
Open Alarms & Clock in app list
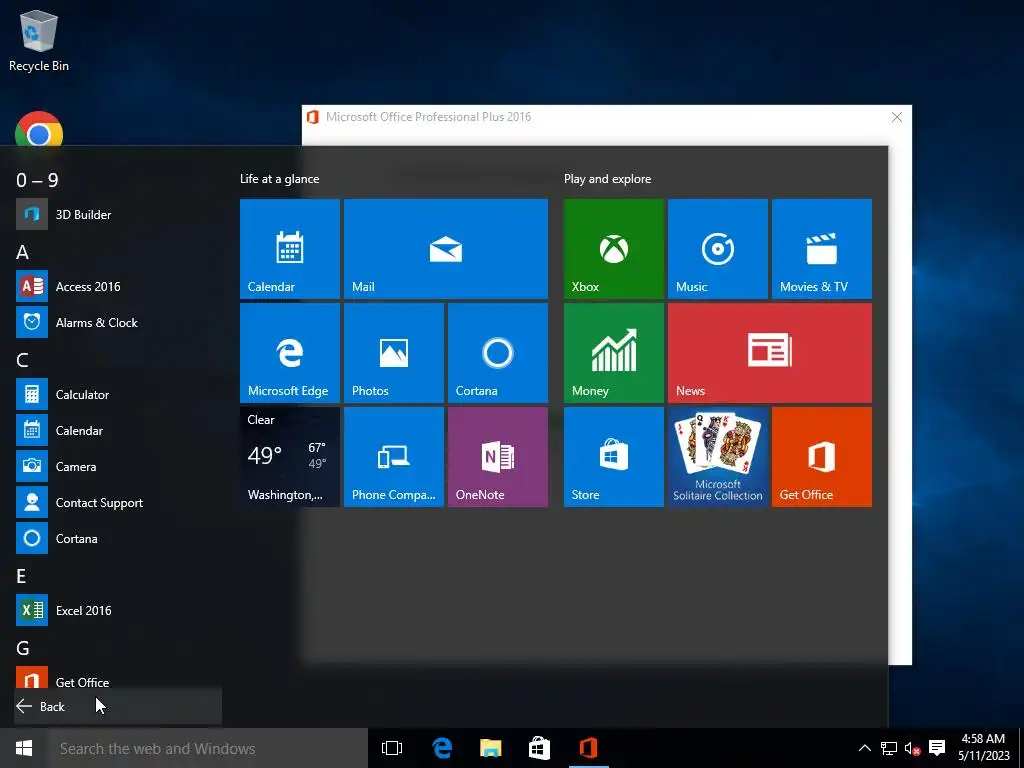pos(118,322)
